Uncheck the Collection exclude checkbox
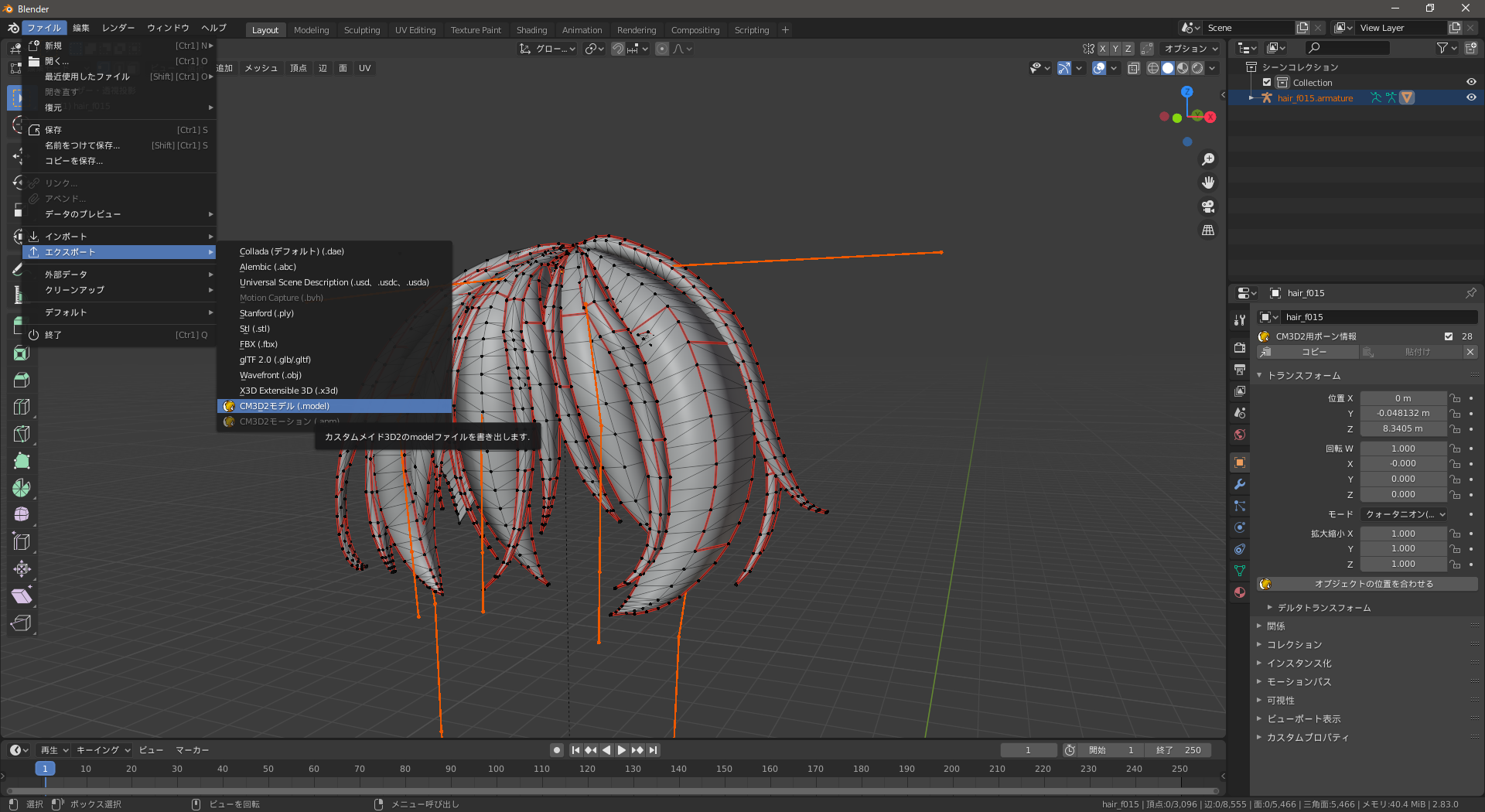 pos(1267,83)
